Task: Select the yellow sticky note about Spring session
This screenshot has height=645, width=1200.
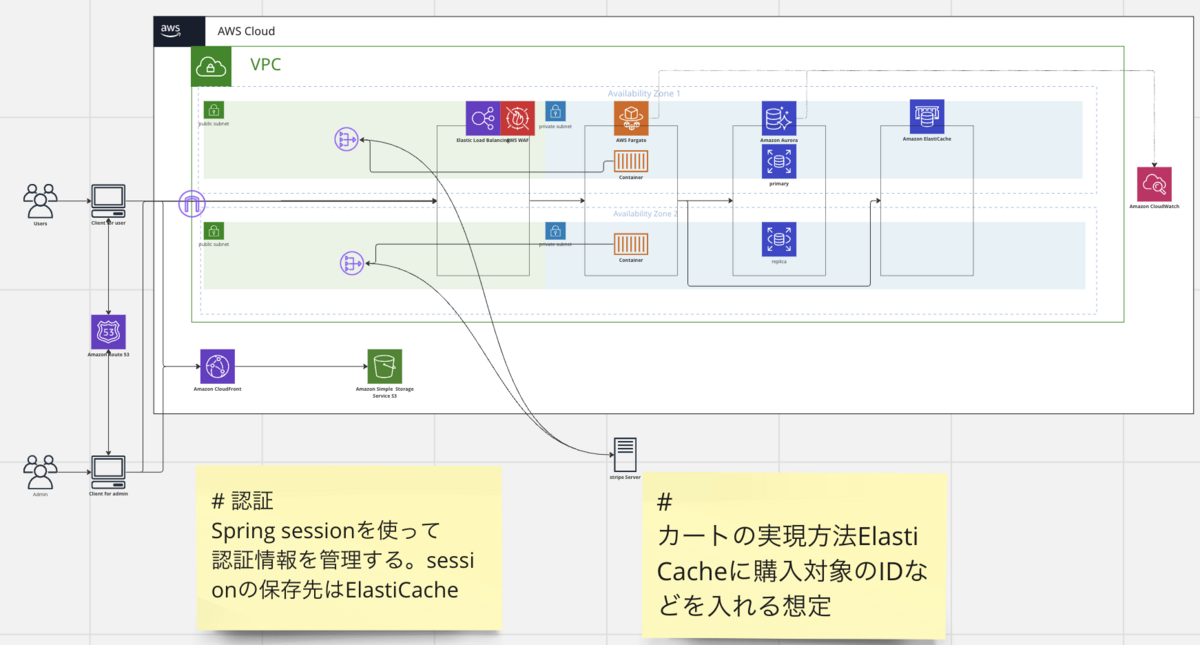Action: point(348,547)
